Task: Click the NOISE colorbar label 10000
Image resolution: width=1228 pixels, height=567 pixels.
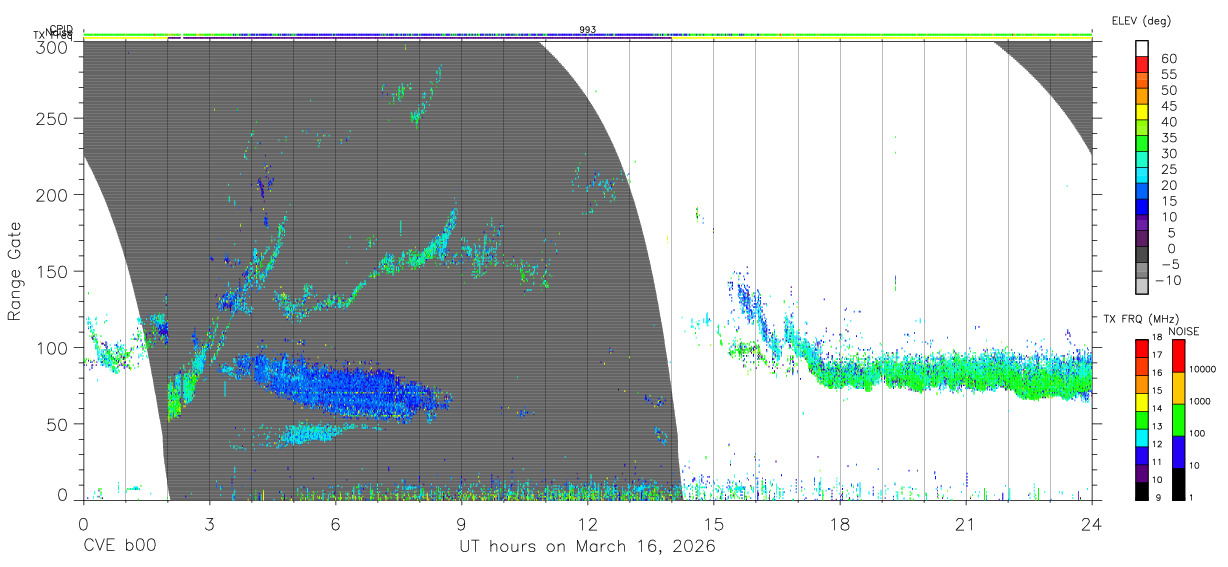Action: tap(1201, 370)
